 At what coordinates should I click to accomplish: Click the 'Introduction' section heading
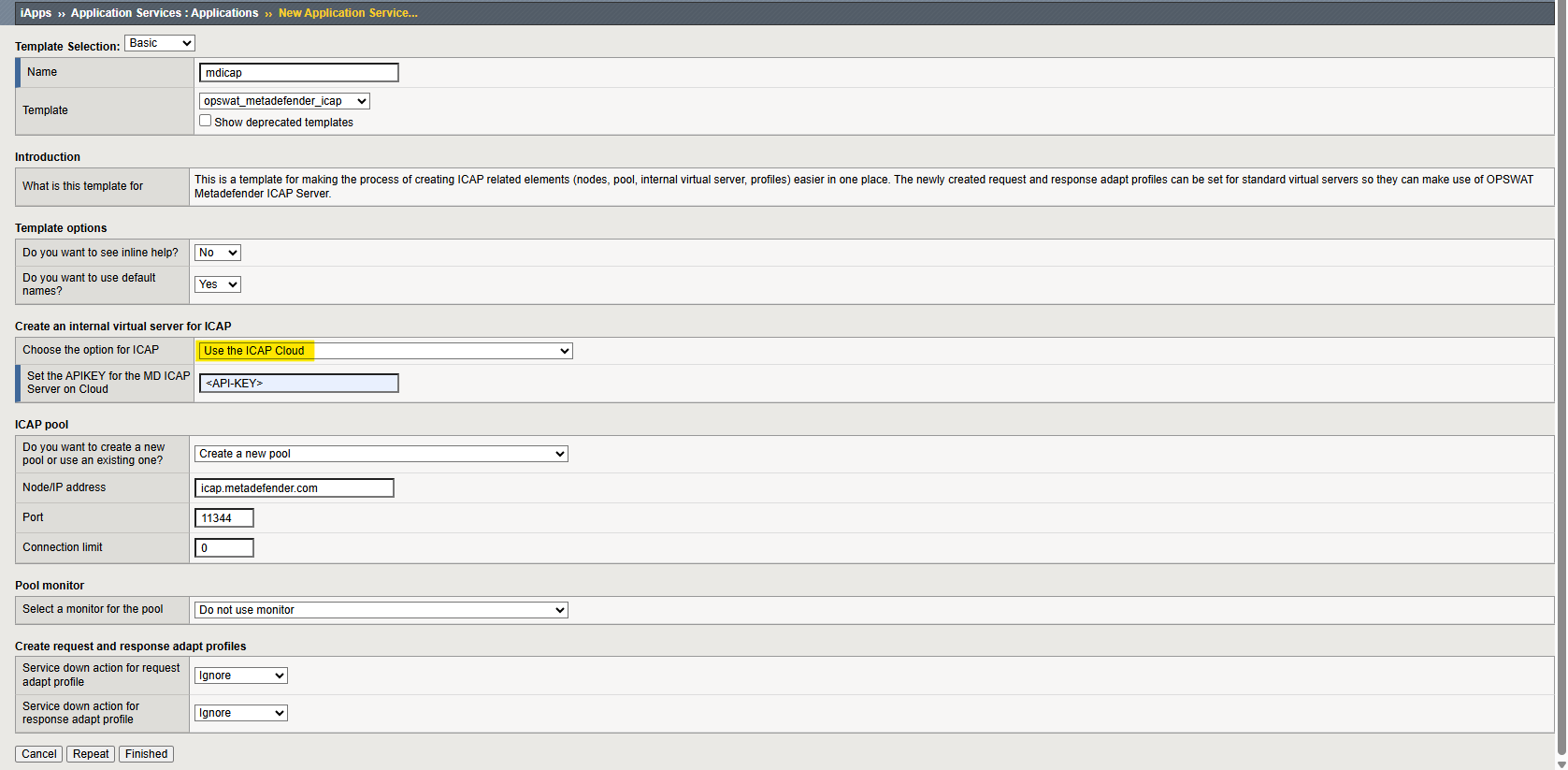pyautogui.click(x=48, y=157)
